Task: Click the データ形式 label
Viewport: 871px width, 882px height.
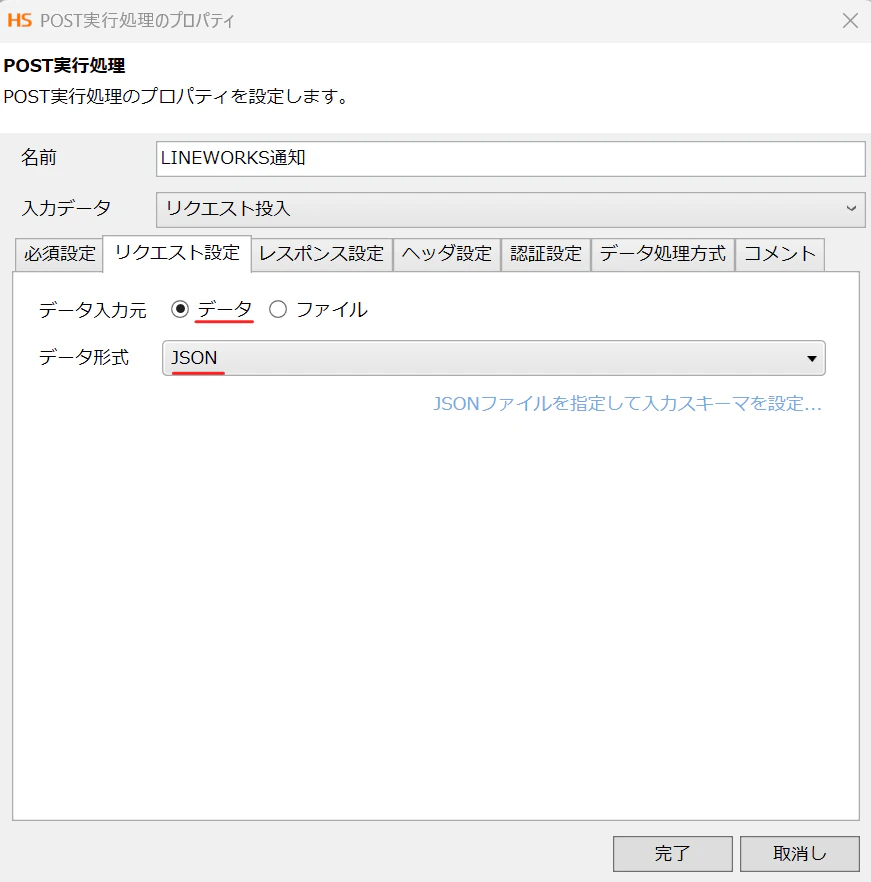Action: (x=84, y=357)
